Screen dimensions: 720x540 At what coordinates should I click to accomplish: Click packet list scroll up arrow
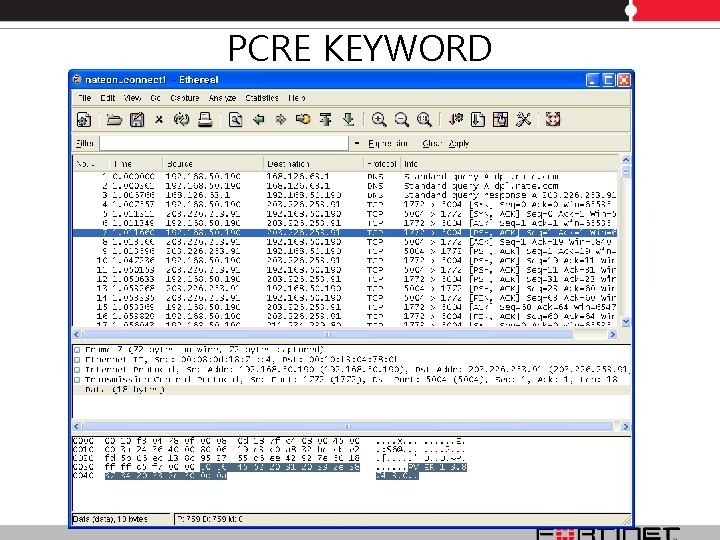coord(625,160)
